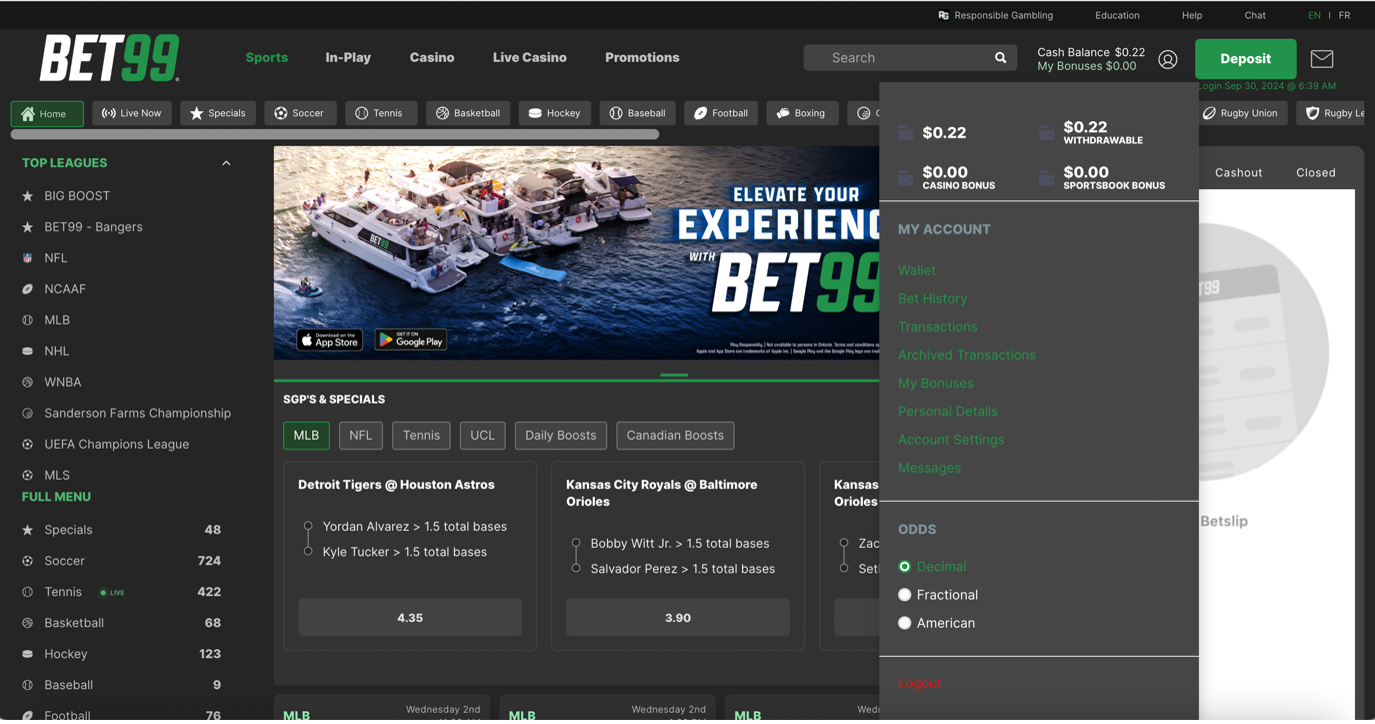The height and width of the screenshot is (724, 1375).
Task: Switch betslip to Cashout tab
Action: pyautogui.click(x=1238, y=172)
